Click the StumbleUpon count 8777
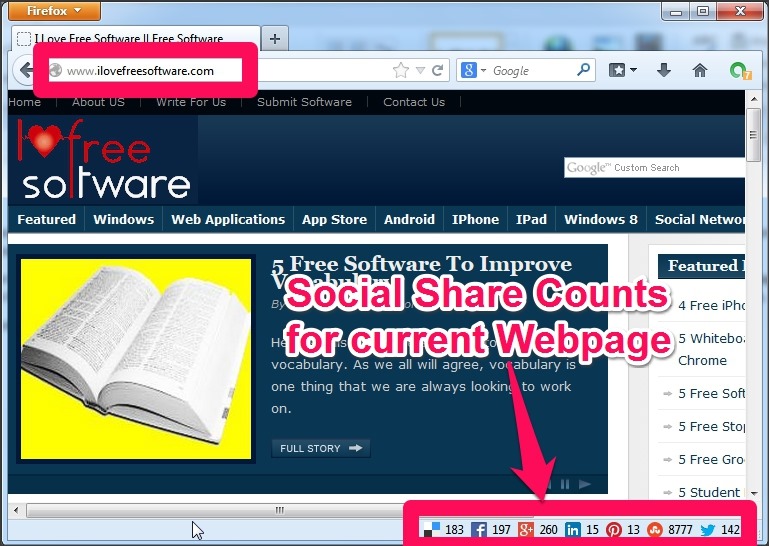 [x=680, y=530]
